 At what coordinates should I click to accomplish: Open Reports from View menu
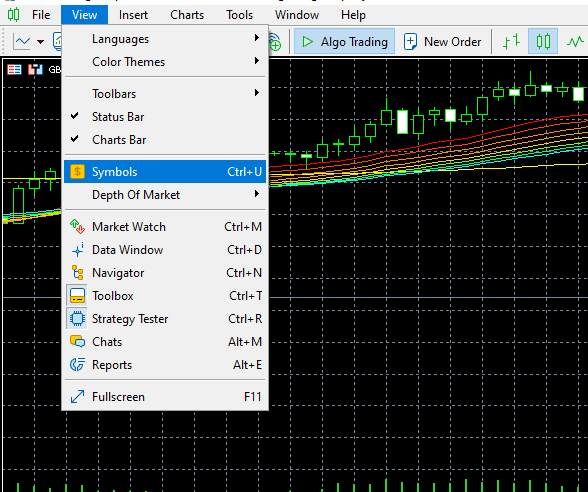tap(165, 365)
